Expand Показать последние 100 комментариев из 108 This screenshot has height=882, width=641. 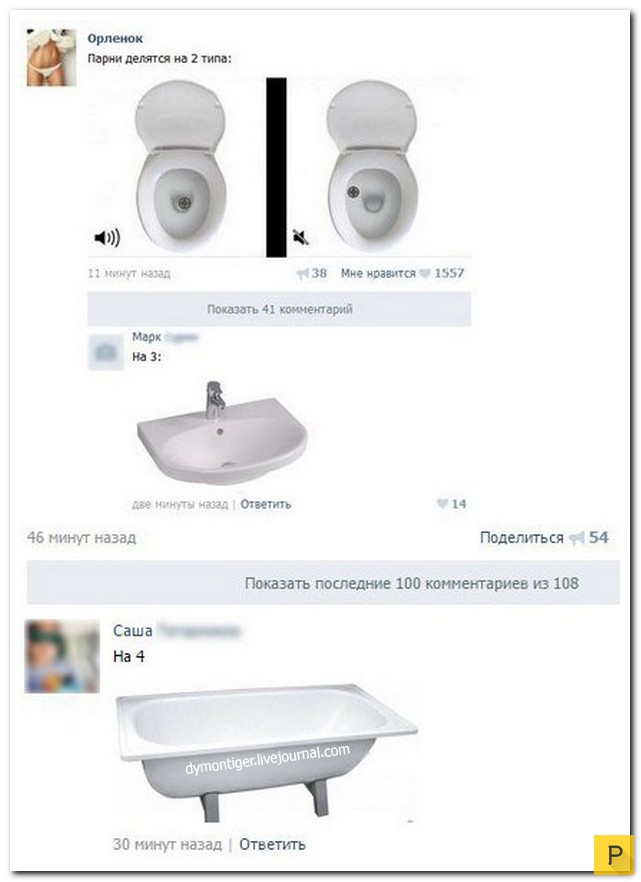point(323,583)
